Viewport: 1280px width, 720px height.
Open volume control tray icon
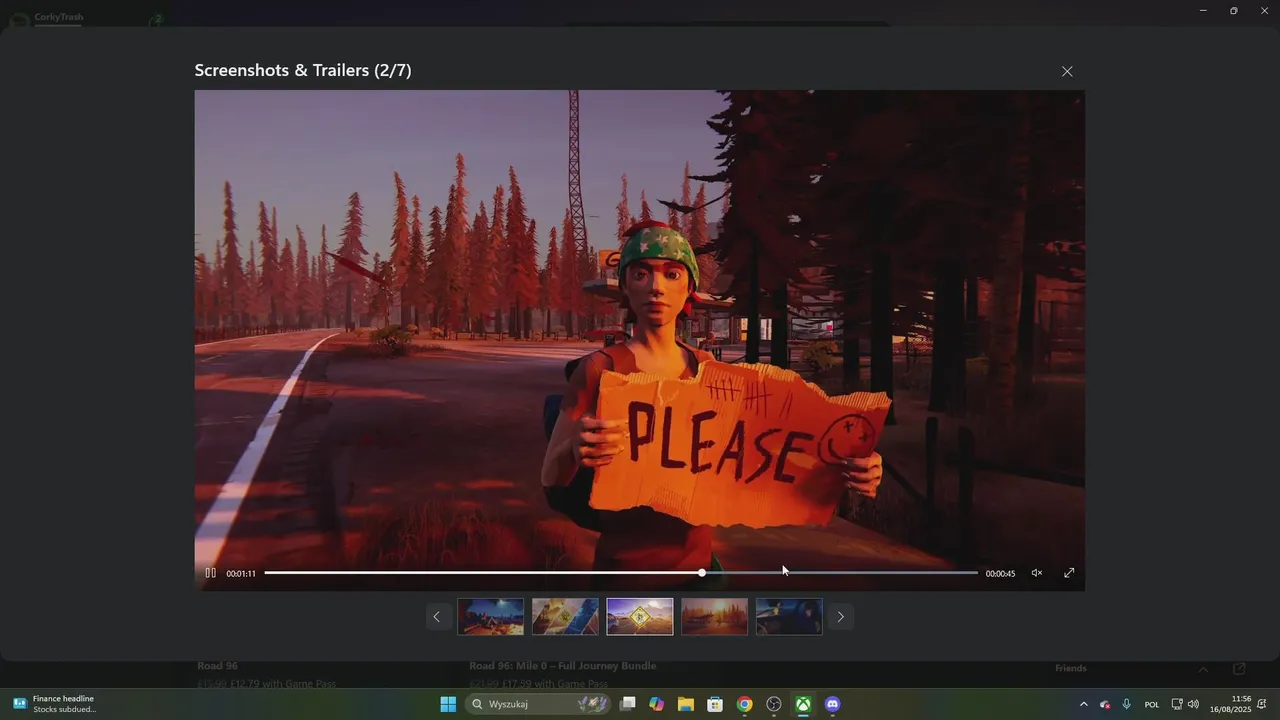[x=1193, y=704]
